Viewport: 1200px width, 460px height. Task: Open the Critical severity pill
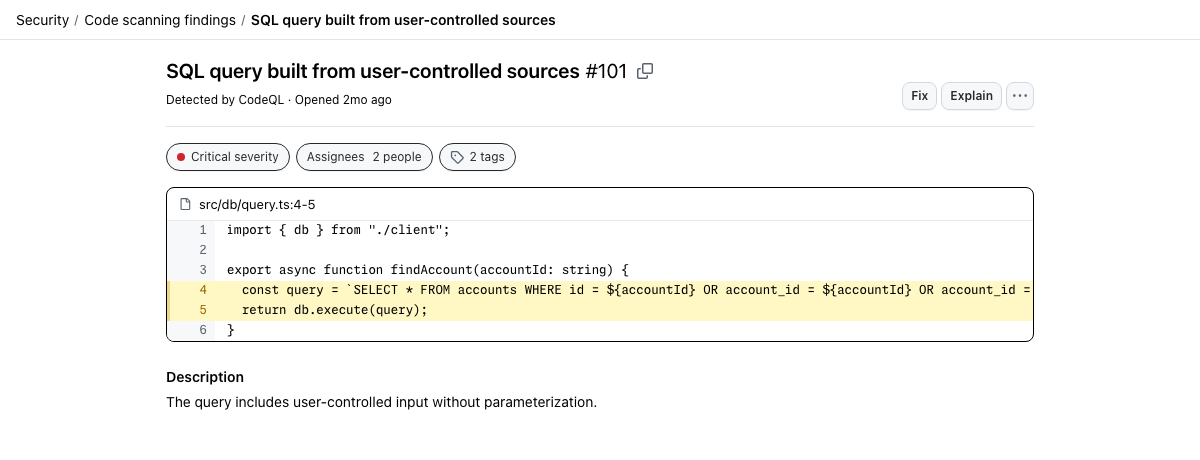coord(228,157)
